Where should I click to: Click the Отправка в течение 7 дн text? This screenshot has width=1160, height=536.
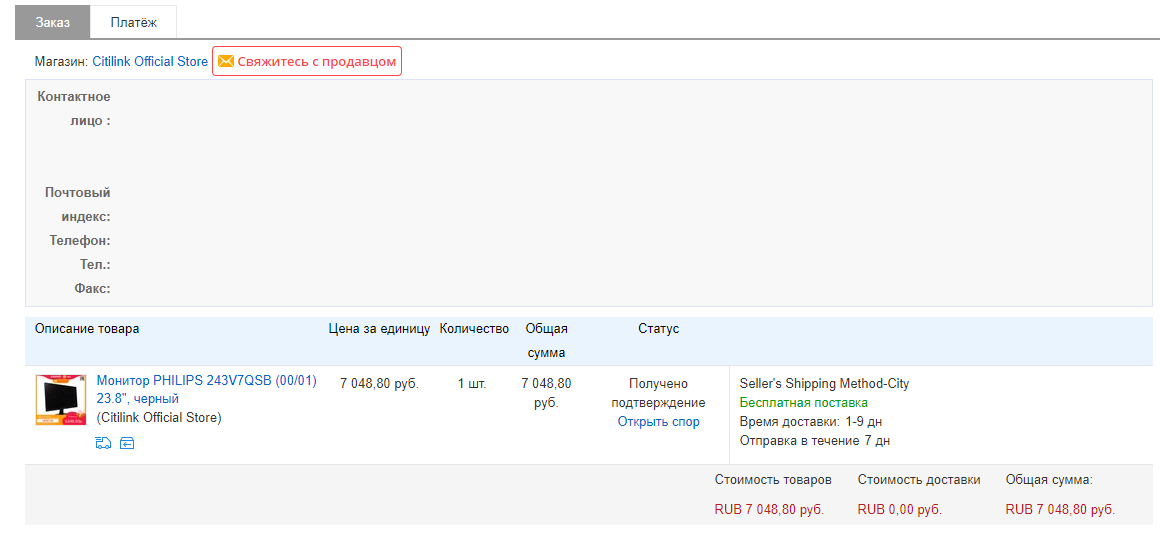tap(815, 441)
